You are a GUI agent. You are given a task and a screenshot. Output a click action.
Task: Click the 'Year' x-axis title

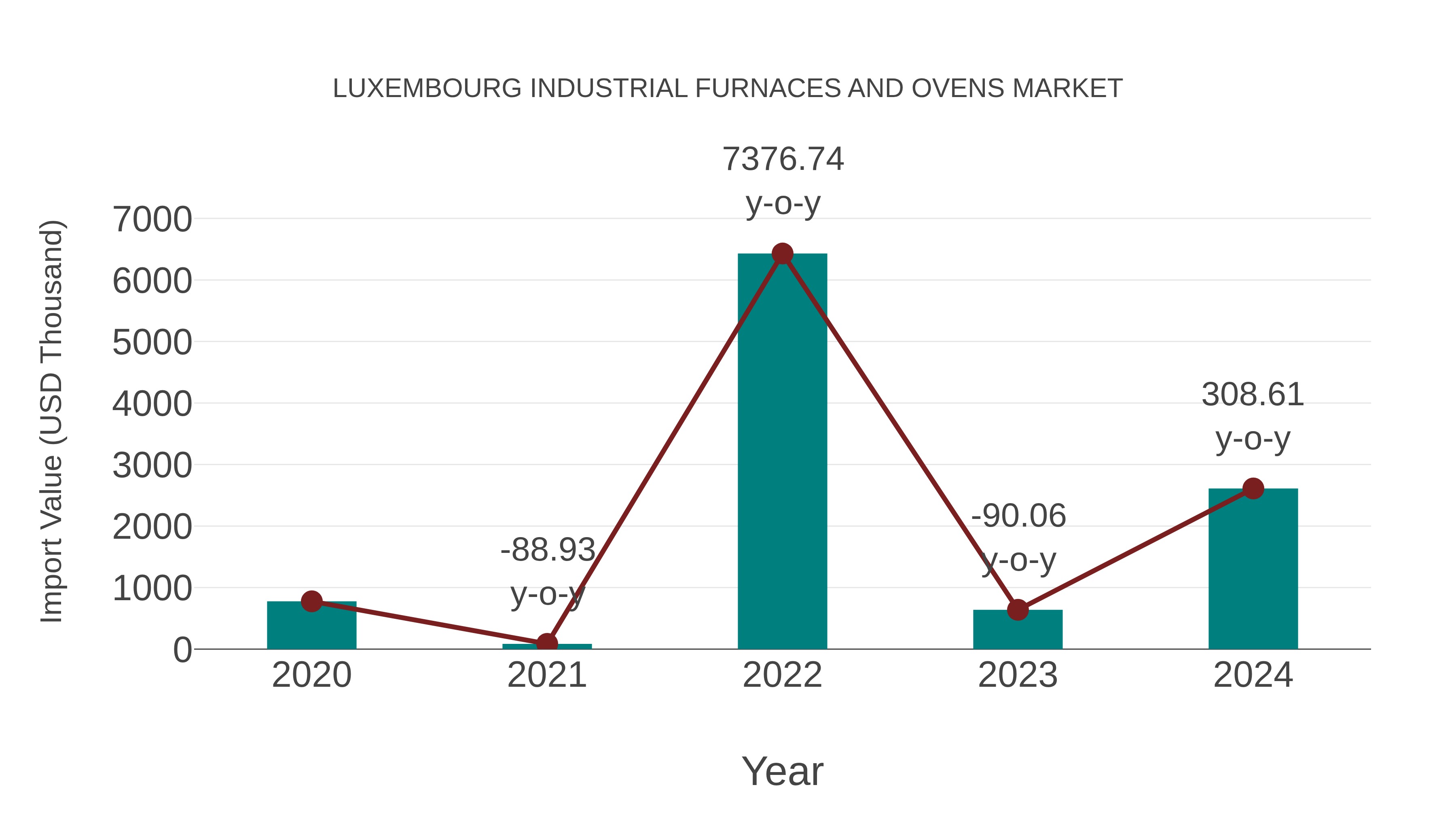[782, 771]
